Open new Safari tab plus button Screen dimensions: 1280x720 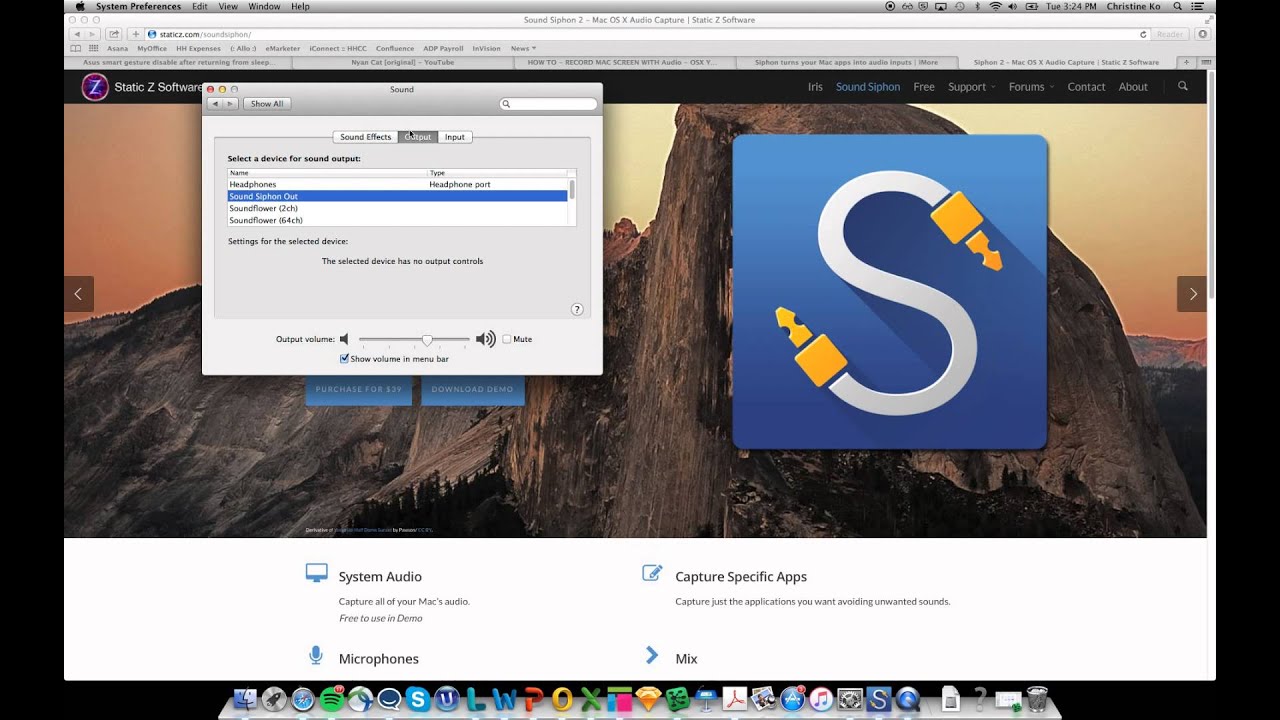(1187, 62)
